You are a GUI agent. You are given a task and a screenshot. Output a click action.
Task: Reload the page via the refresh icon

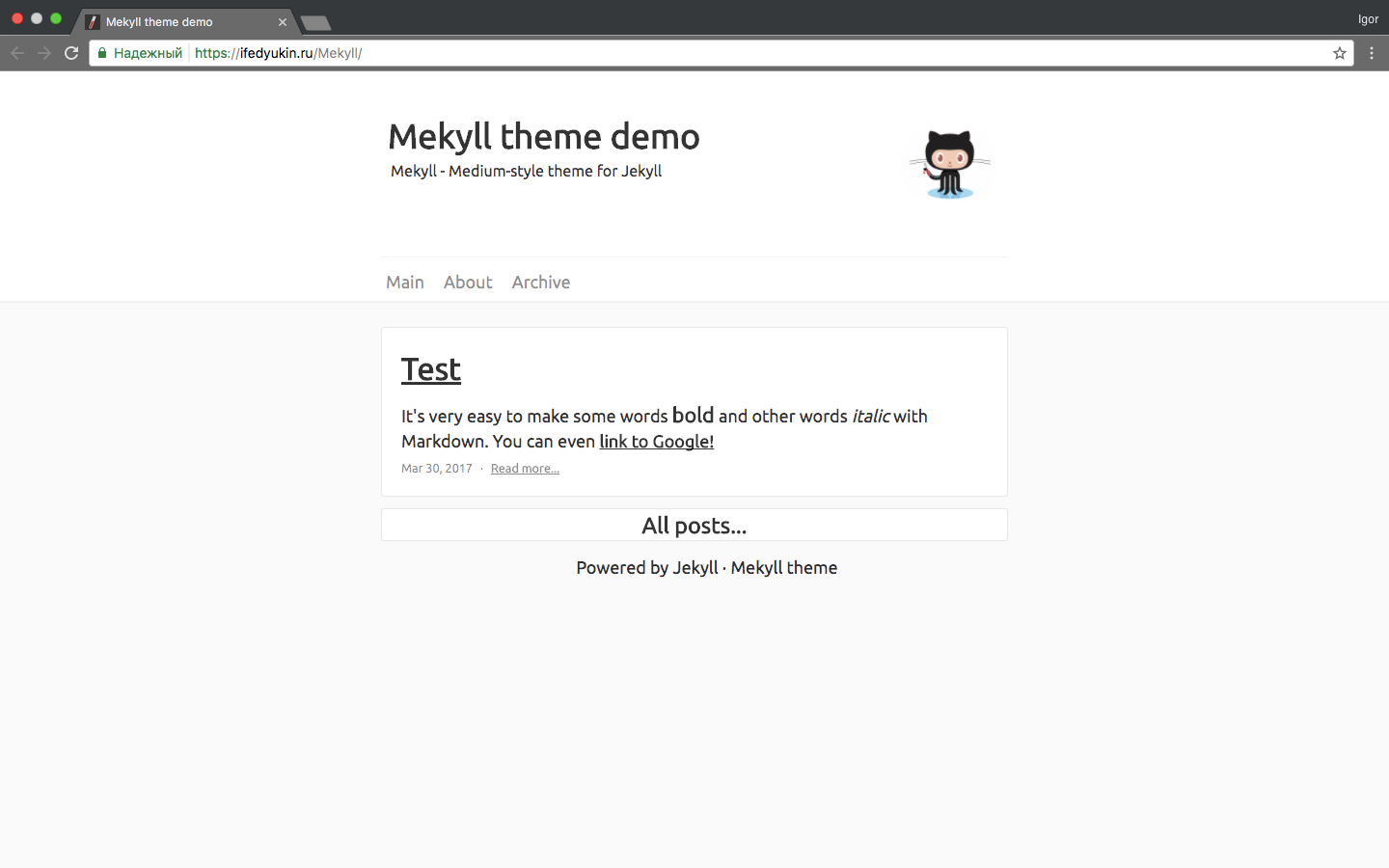tap(70, 53)
